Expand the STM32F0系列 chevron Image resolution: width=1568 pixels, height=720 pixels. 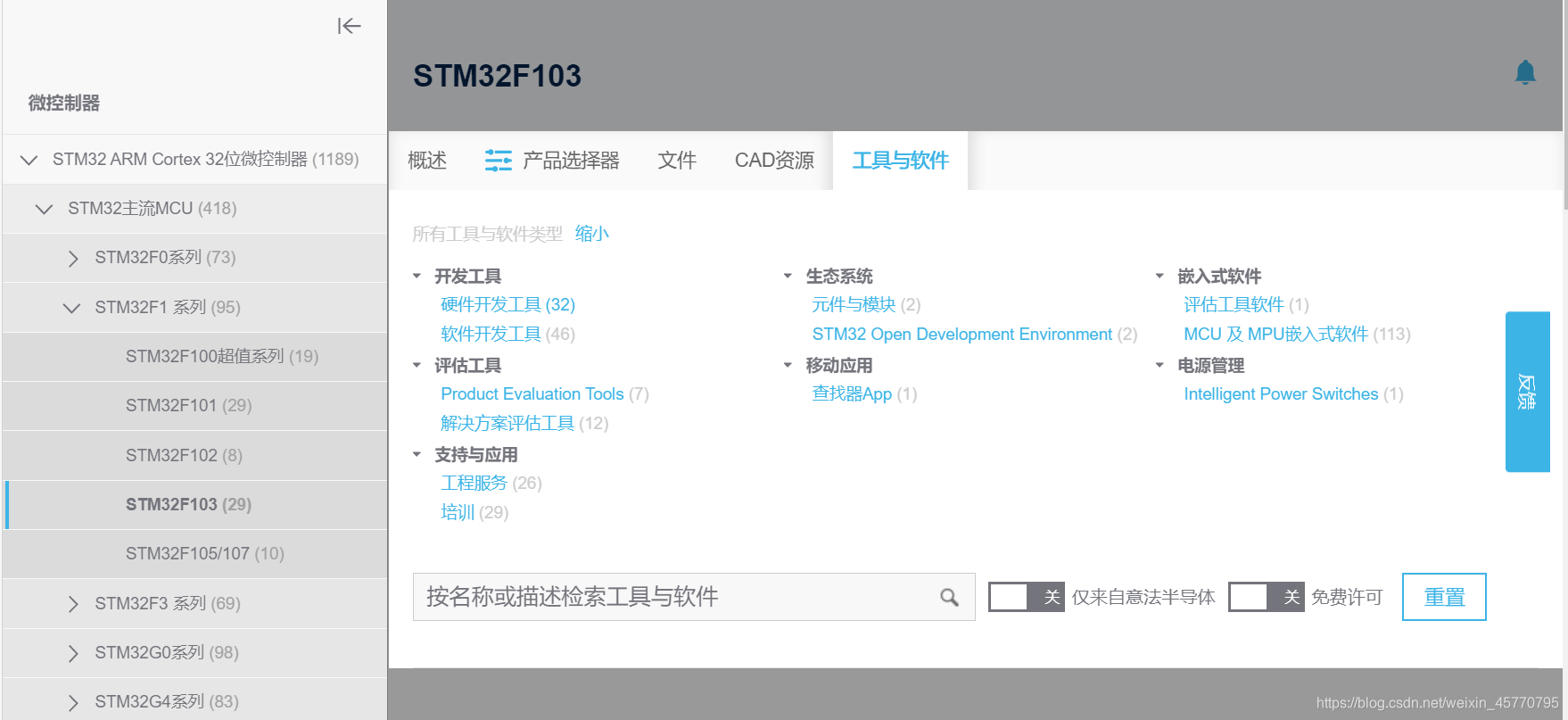click(73, 258)
